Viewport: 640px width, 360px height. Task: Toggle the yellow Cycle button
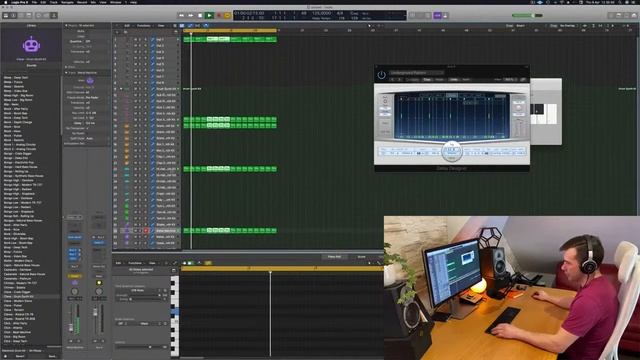pos(227,16)
